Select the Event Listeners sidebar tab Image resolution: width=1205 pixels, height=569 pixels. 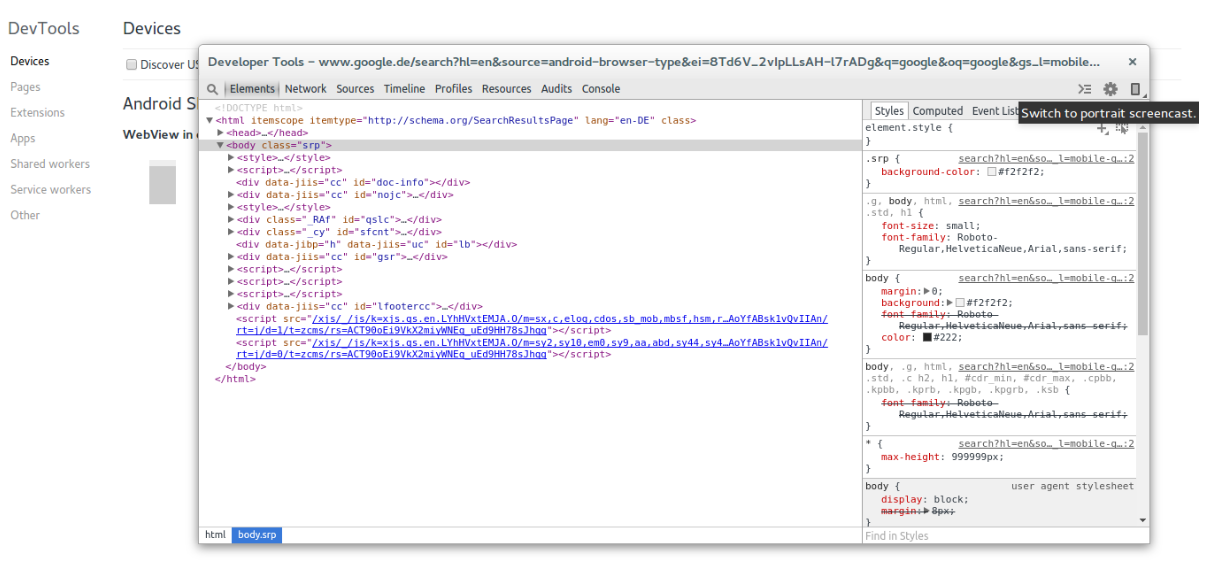[x=995, y=111]
